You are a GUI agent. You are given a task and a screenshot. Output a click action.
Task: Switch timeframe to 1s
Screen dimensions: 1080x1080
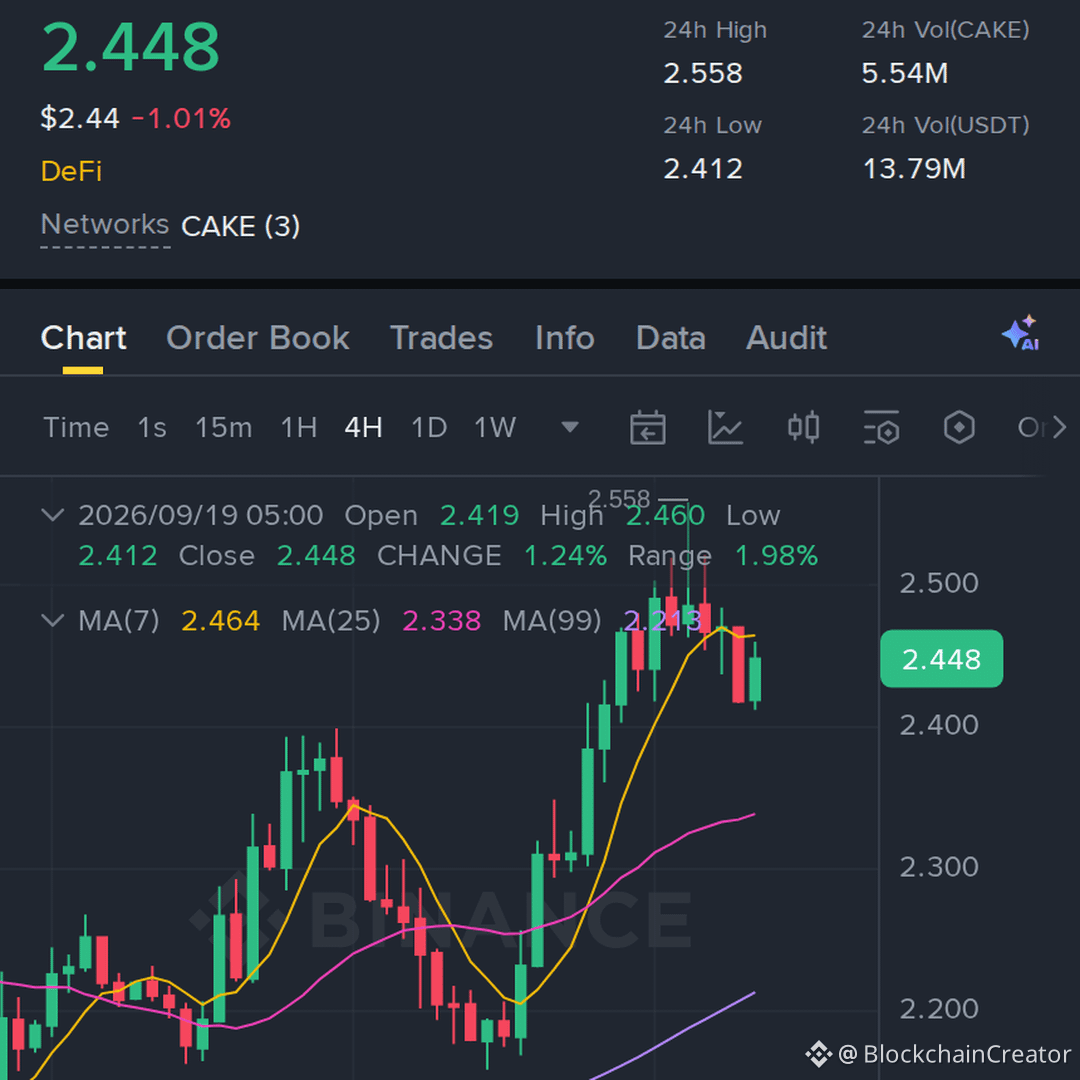tap(152, 427)
